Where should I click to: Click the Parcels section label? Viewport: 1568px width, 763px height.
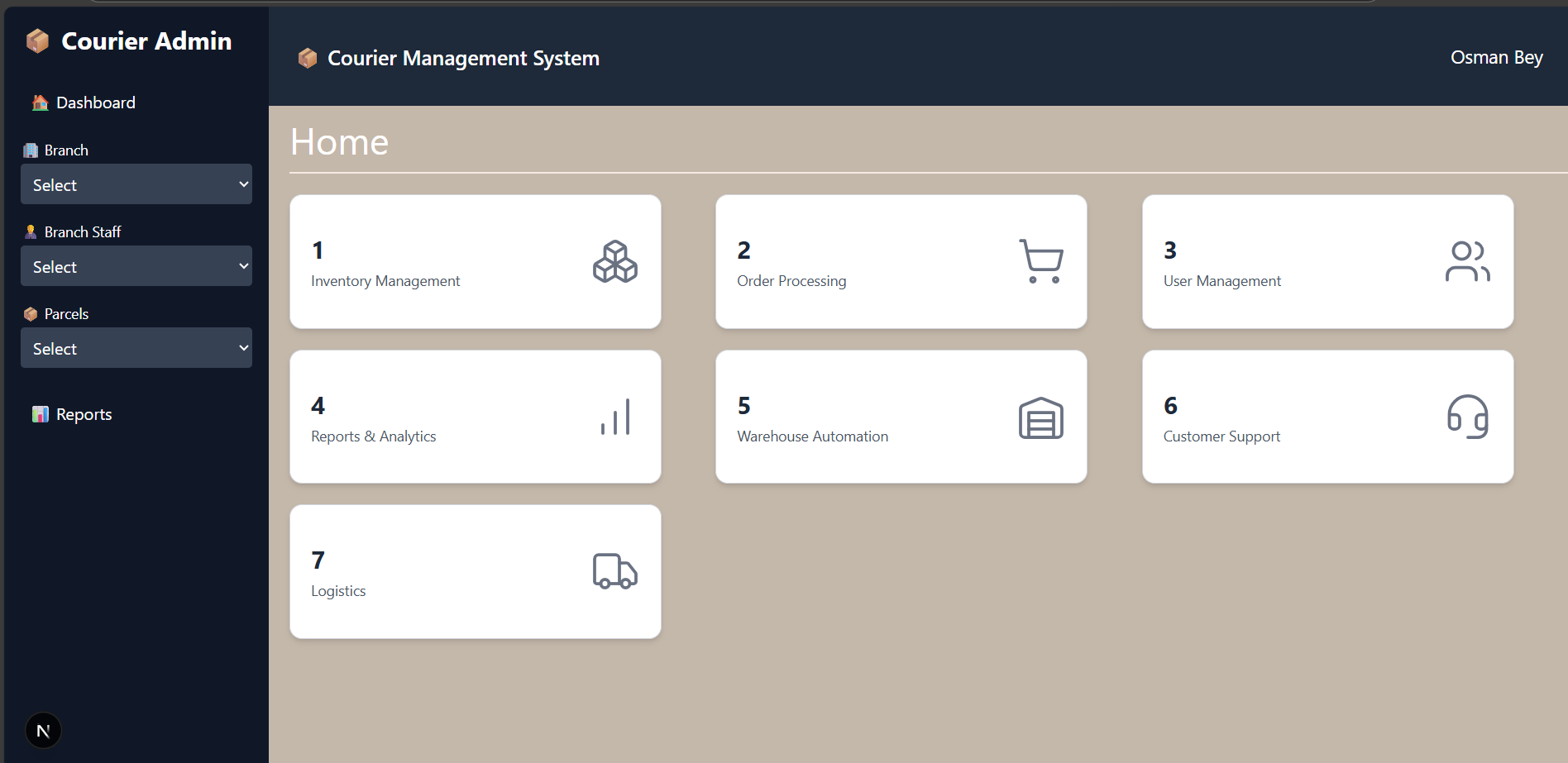point(66,314)
